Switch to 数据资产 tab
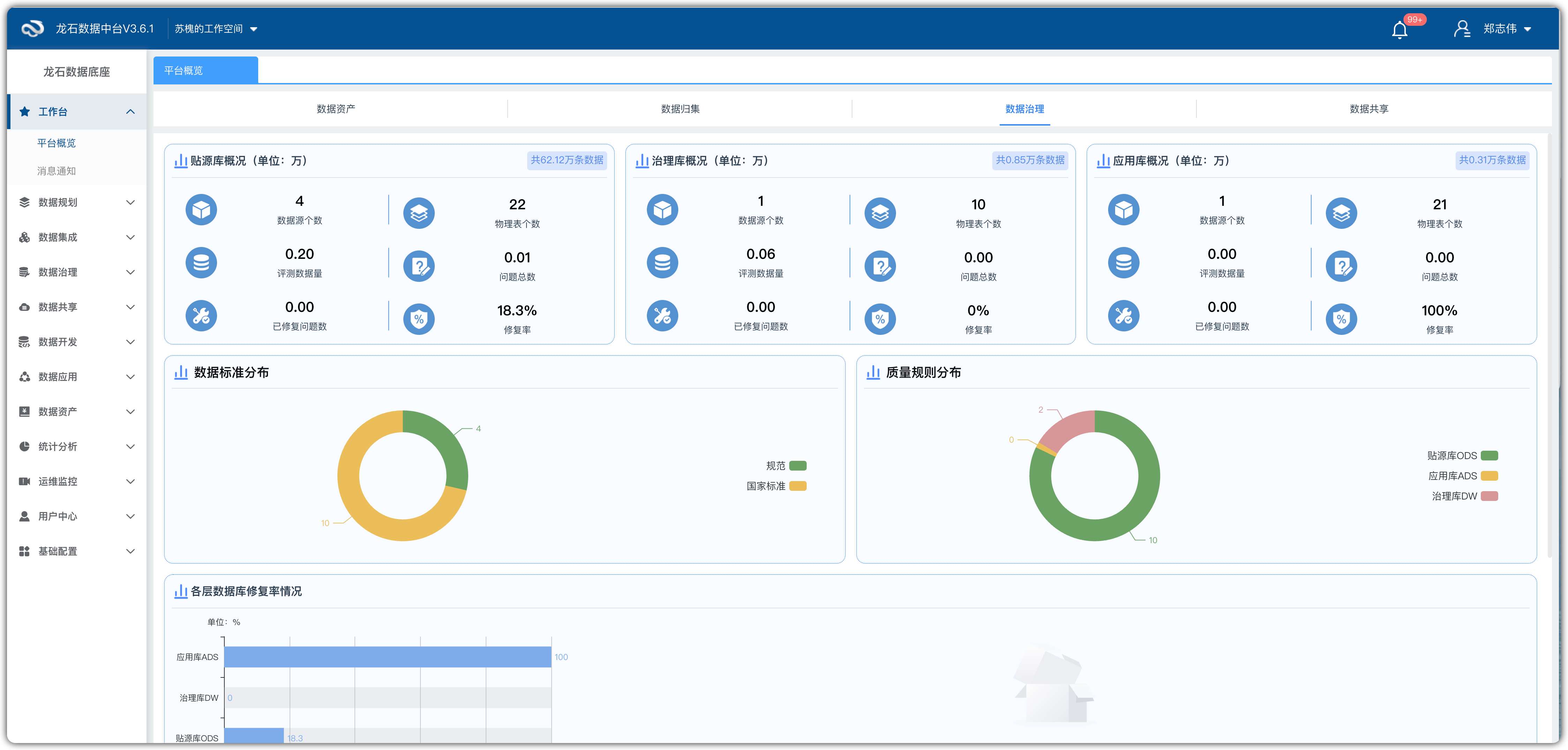Screen dimensions: 1568x750 tap(335, 109)
